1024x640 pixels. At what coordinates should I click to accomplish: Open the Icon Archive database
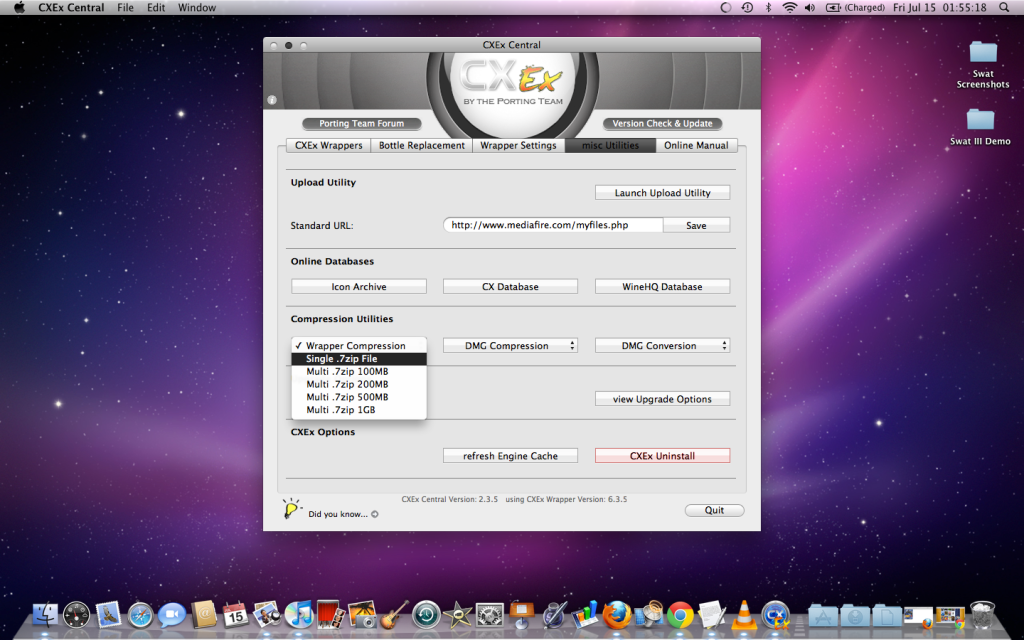[359, 287]
